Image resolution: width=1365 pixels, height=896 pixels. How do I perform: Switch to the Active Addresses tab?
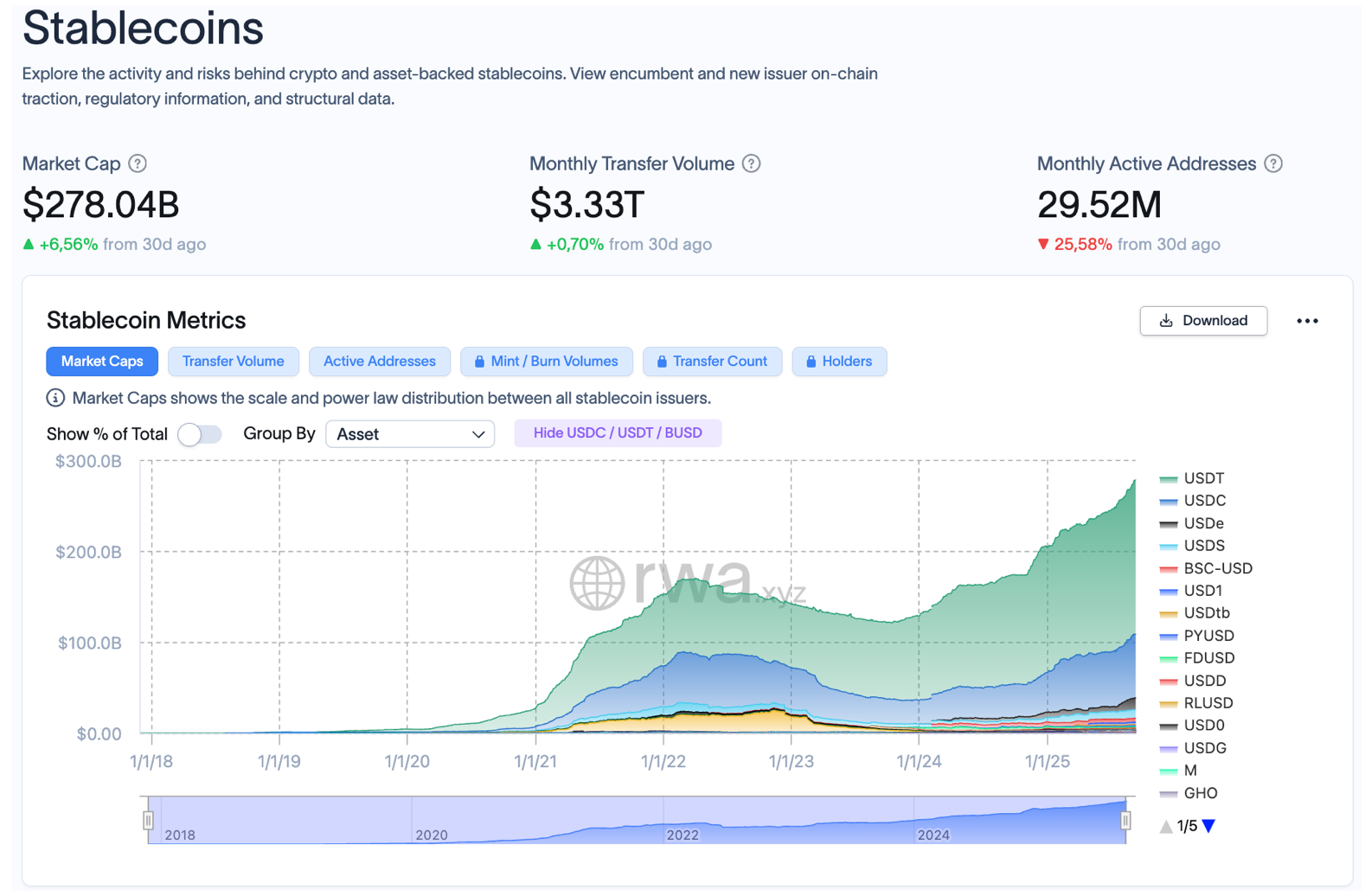(x=379, y=362)
